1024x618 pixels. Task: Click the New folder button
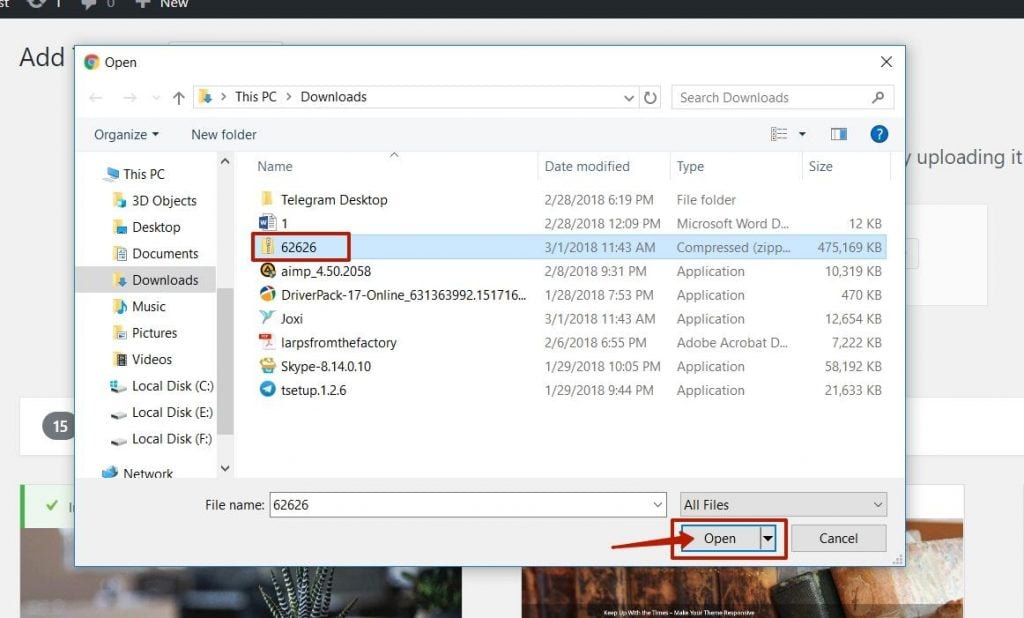224,135
